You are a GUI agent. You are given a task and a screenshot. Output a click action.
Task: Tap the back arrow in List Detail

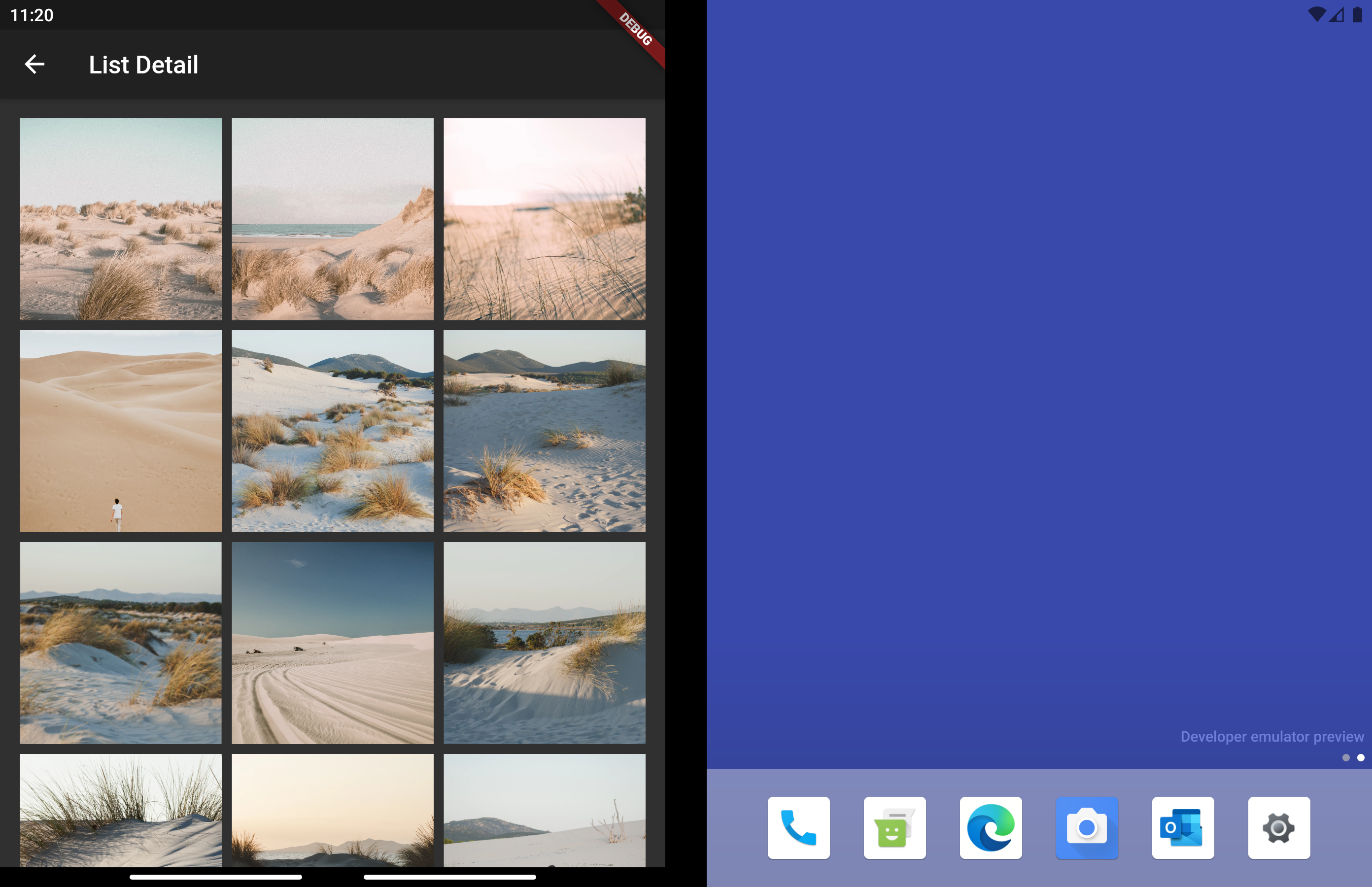pos(34,64)
